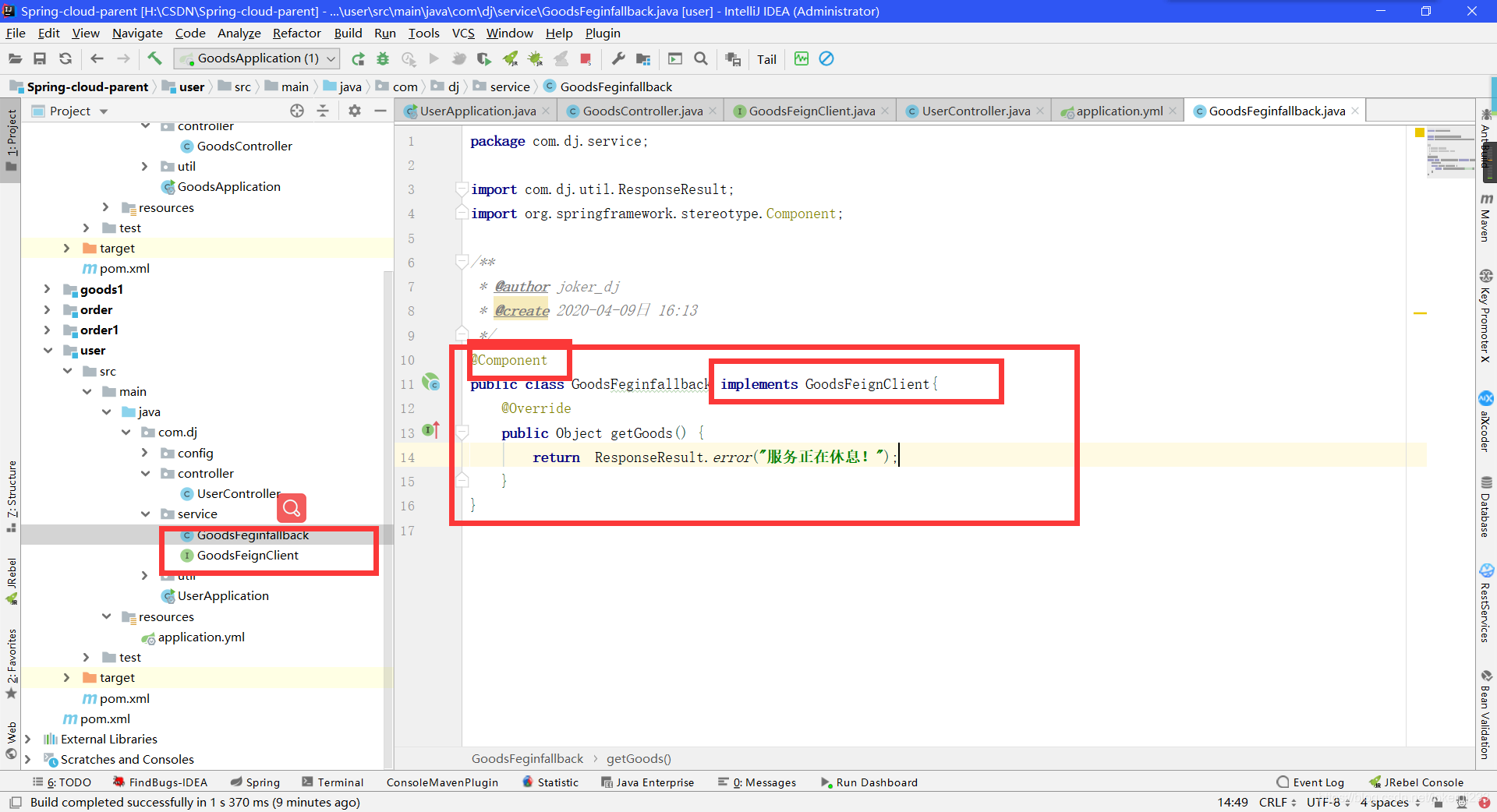
Task: Click the UTF-8 encoding status widget
Action: (x=1328, y=802)
